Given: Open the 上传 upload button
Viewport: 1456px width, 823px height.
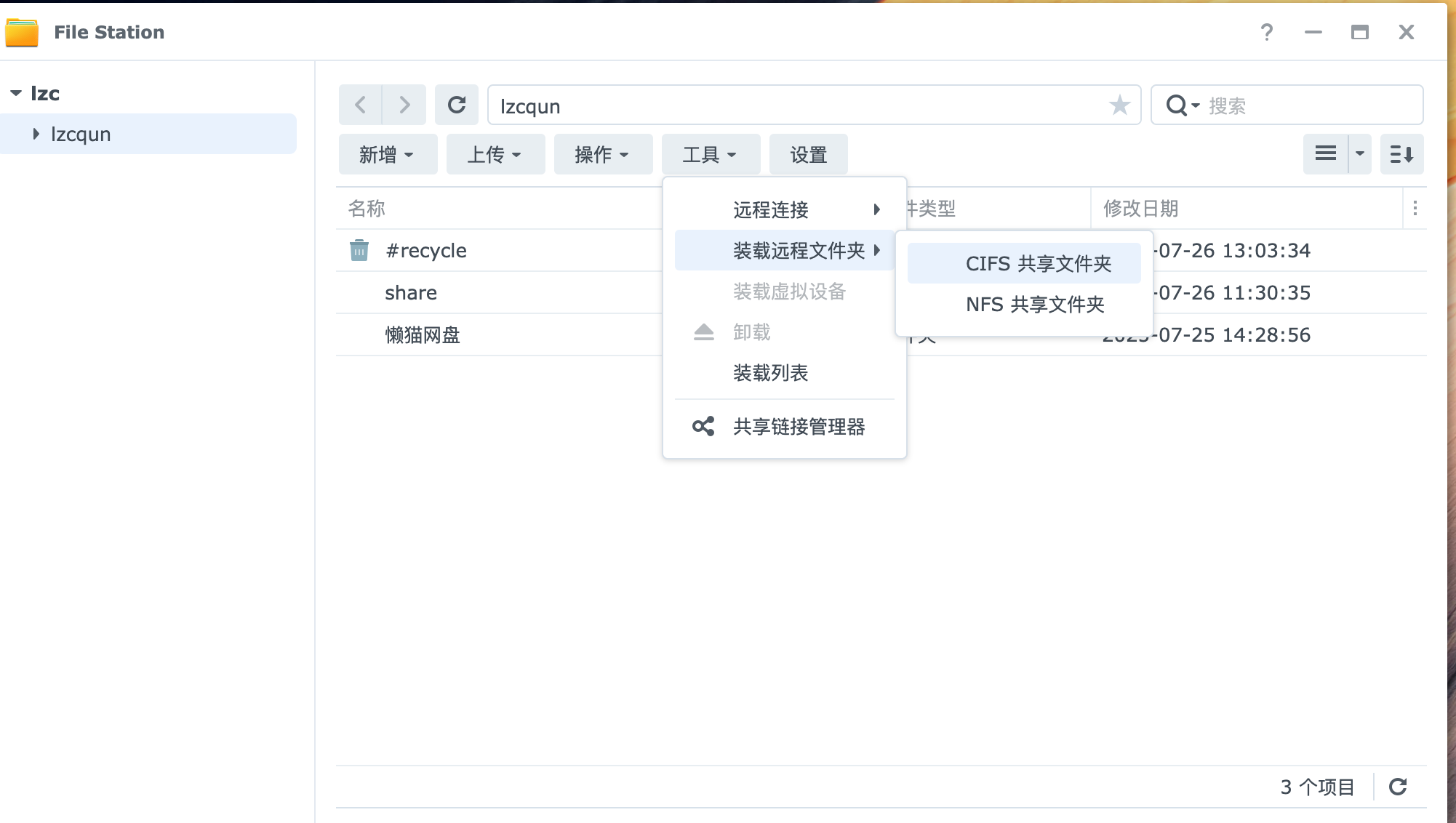Looking at the screenshot, I should pos(495,154).
